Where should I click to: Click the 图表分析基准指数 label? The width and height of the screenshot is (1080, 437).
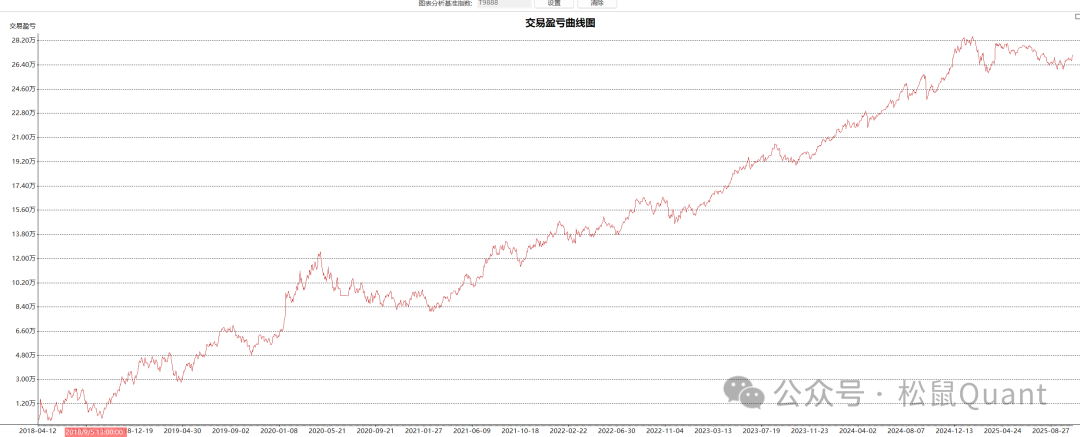pyautogui.click(x=445, y=4)
